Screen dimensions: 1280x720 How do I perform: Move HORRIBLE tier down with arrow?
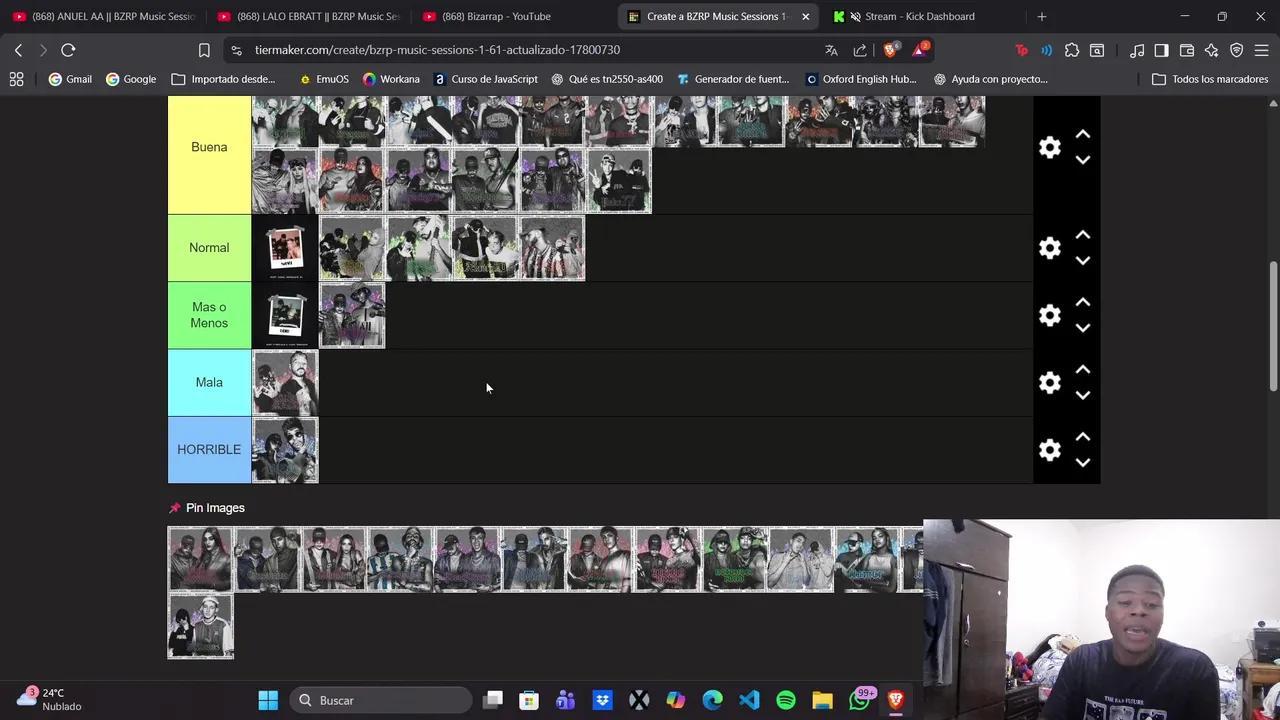(1082, 463)
